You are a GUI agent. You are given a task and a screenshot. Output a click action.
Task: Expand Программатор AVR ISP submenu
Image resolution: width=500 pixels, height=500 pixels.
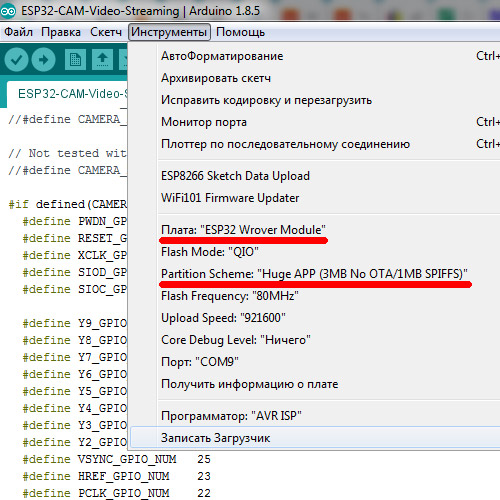tap(313, 416)
